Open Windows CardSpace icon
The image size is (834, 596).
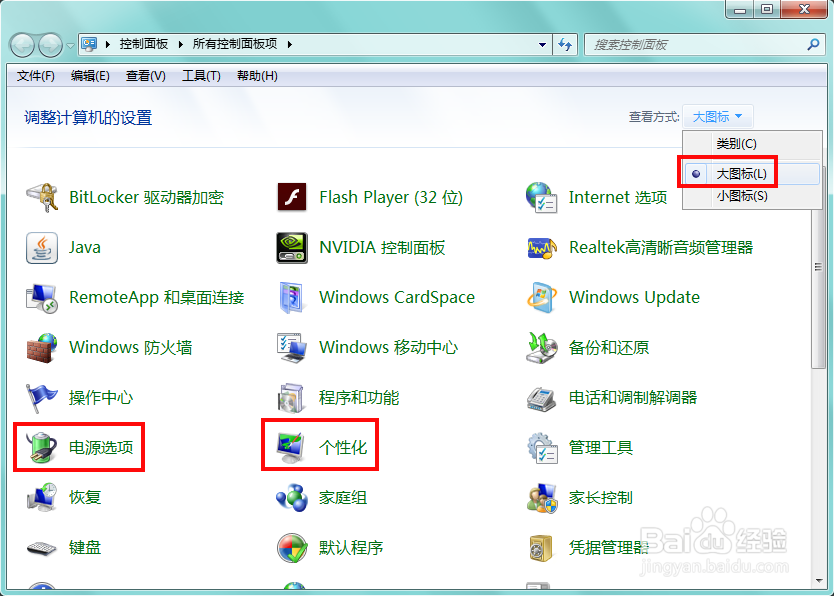coord(291,298)
